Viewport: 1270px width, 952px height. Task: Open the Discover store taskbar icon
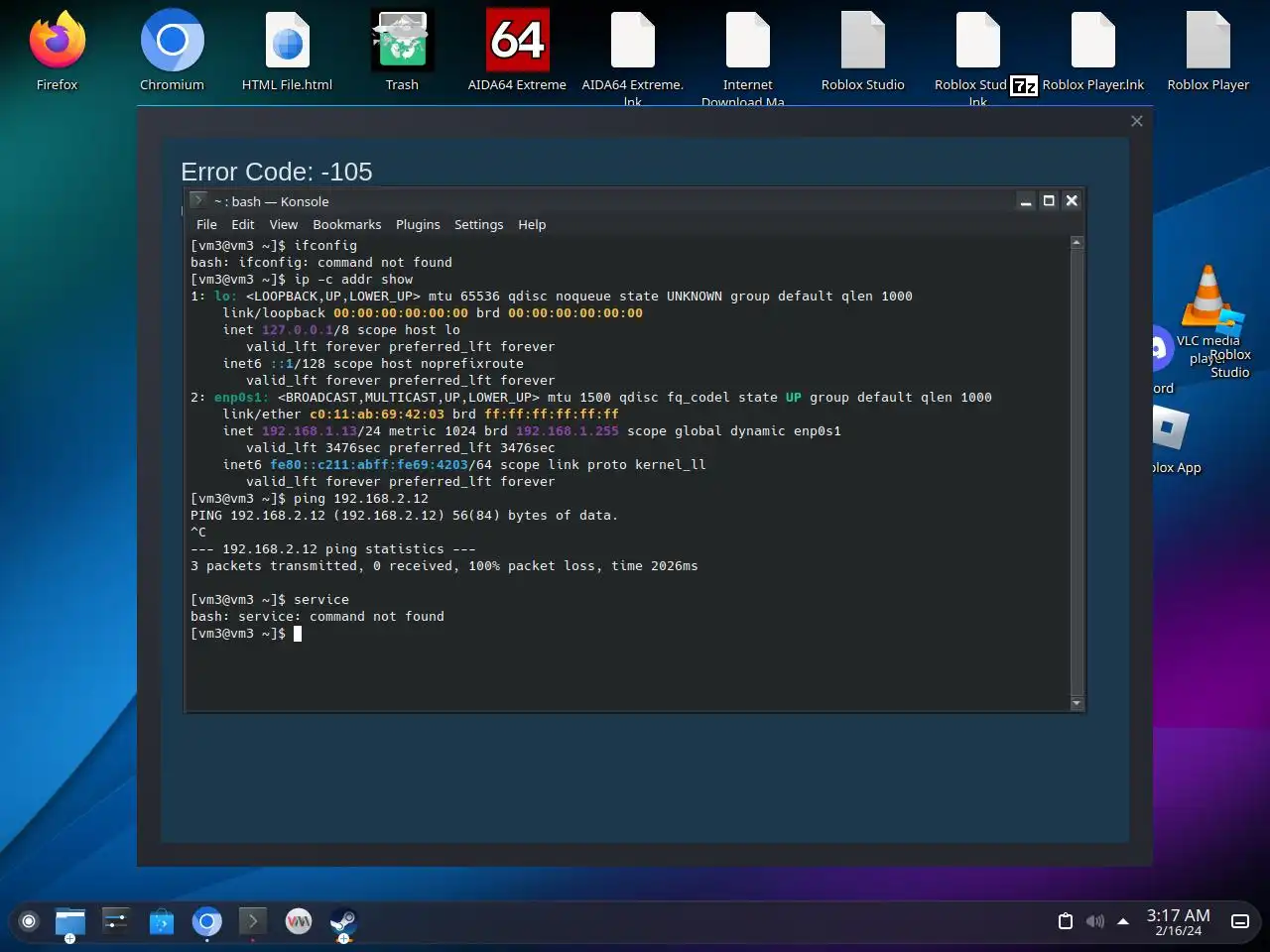click(161, 922)
